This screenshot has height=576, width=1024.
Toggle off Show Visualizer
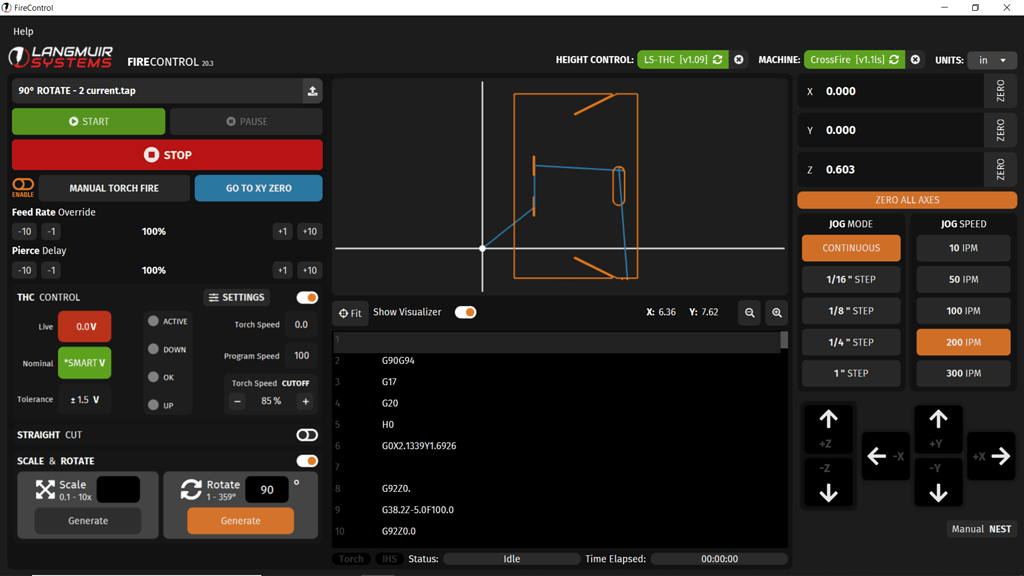465,312
